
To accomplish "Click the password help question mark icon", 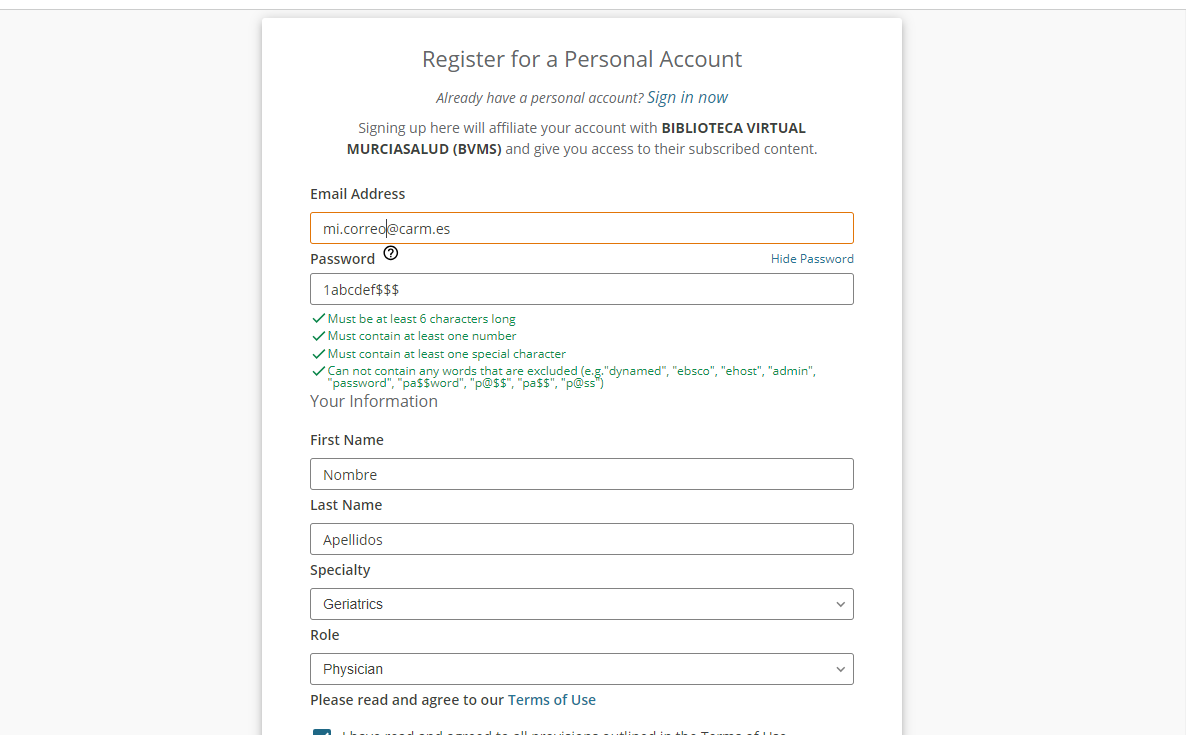I will [391, 254].
